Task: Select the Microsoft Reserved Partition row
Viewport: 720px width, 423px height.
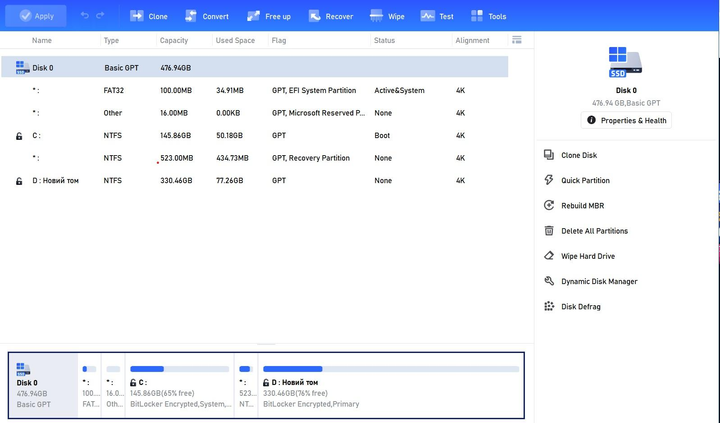Action: (255, 113)
